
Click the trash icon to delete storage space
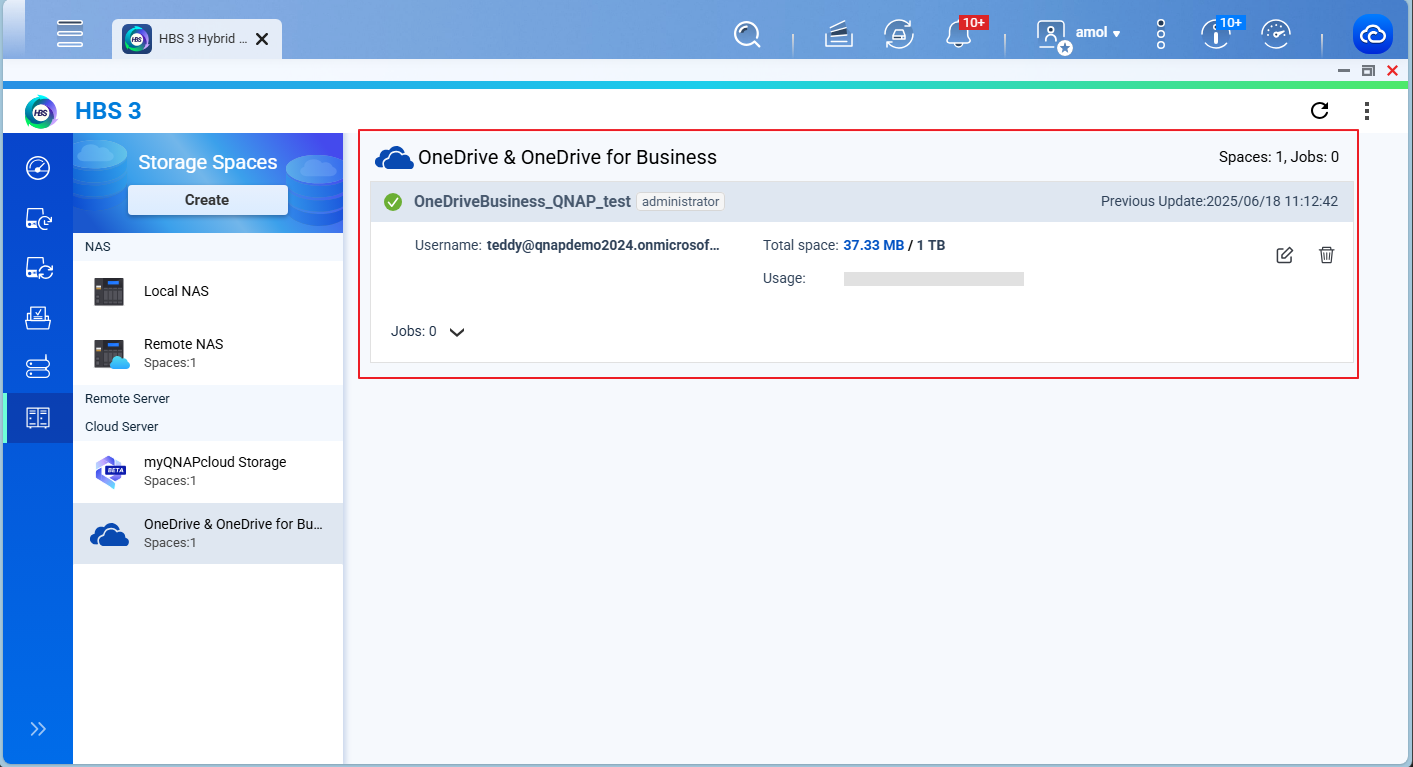(x=1326, y=255)
